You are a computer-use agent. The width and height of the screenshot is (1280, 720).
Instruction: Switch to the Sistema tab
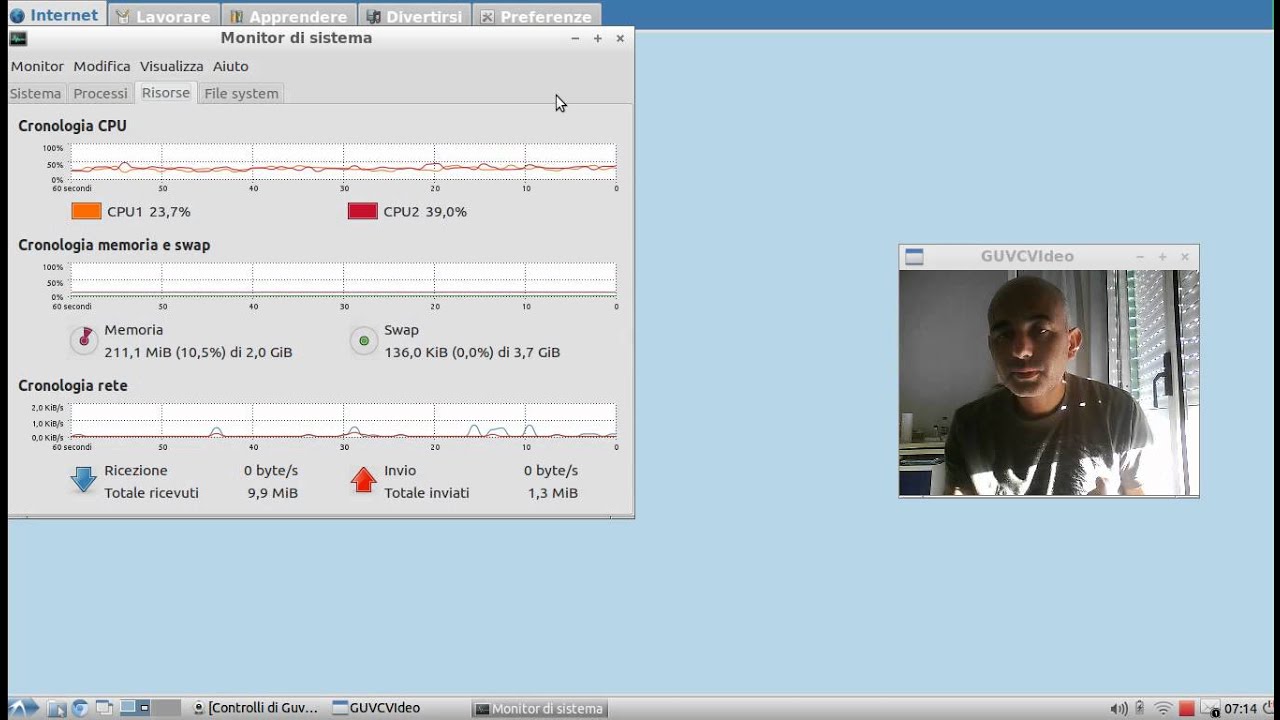[35, 93]
